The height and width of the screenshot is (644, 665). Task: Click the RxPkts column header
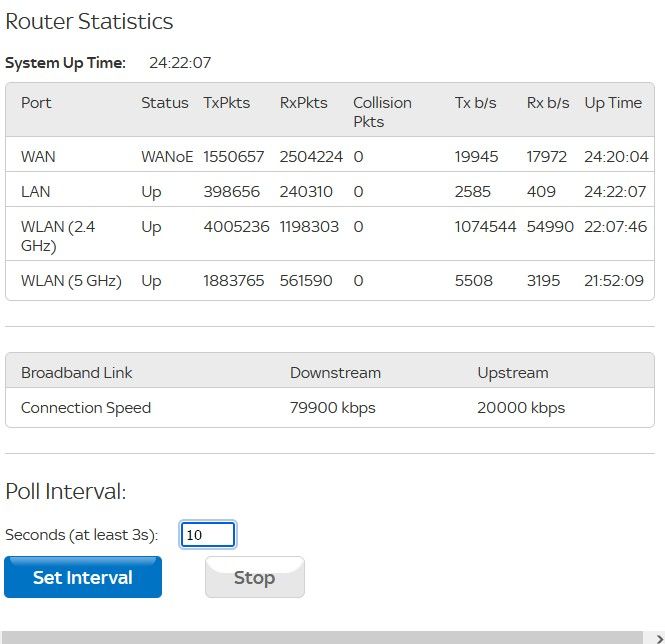coord(303,103)
